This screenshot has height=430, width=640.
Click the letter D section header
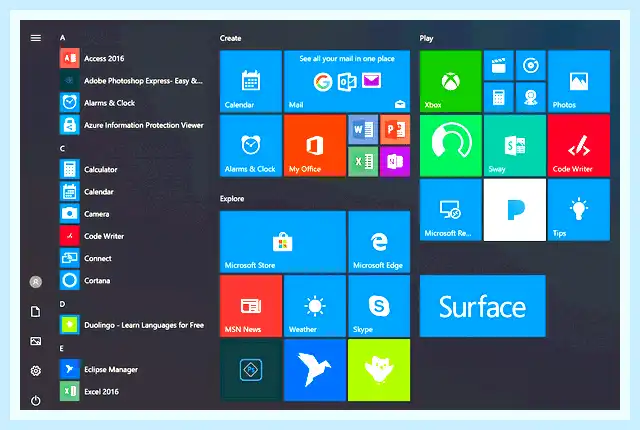[x=62, y=304]
